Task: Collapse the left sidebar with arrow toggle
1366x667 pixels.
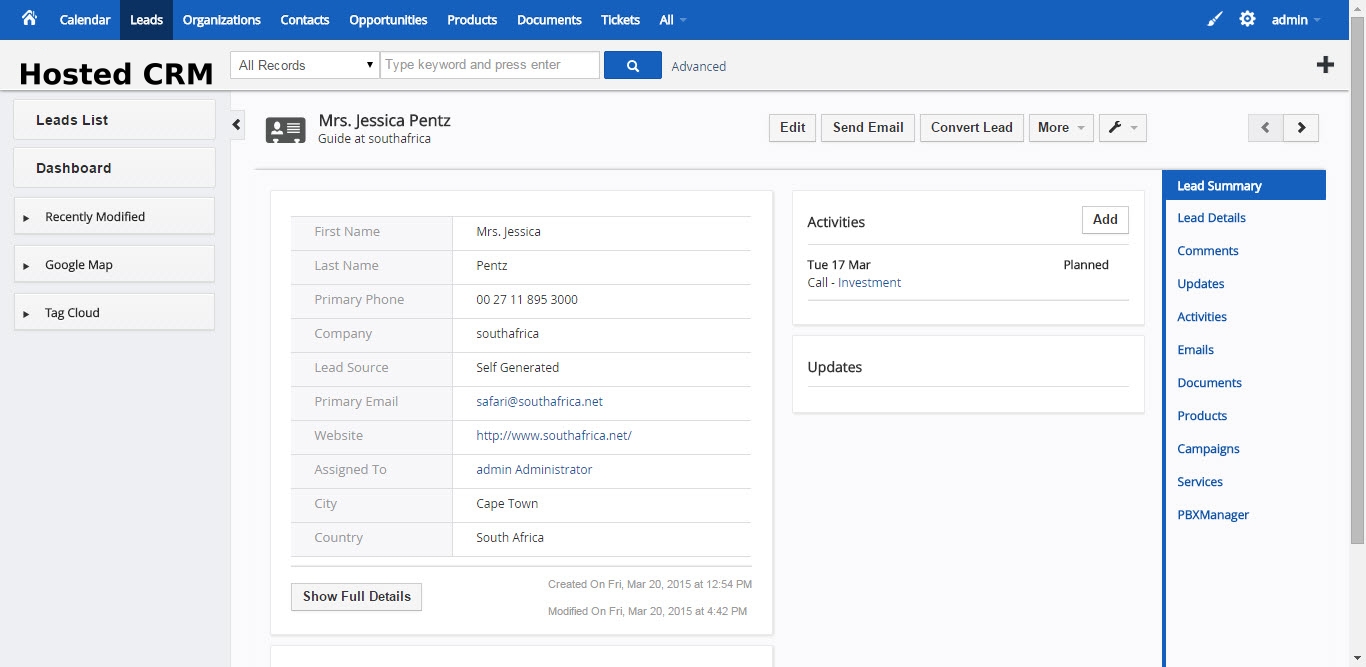Action: coord(237,125)
